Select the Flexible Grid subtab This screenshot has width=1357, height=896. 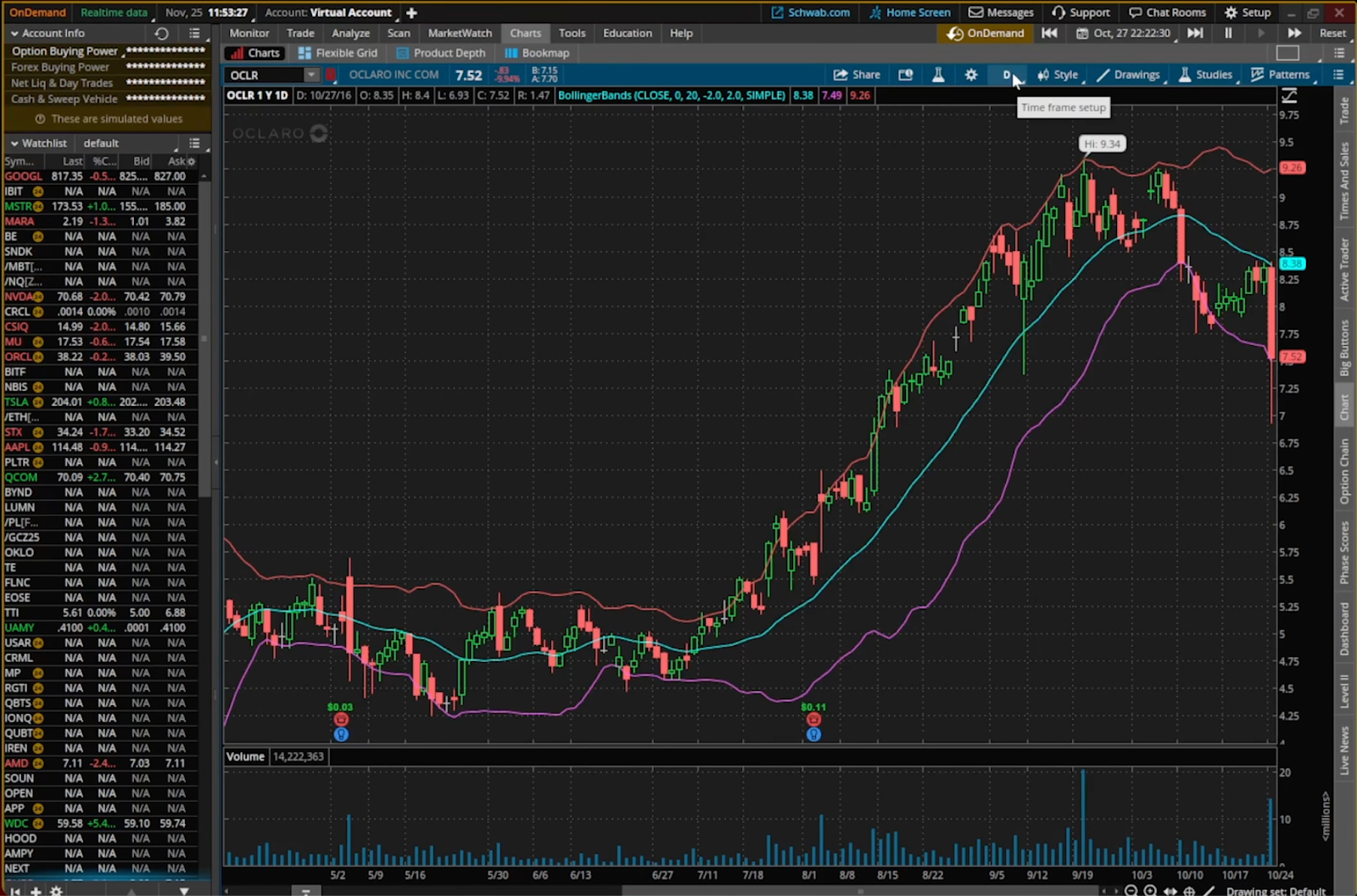[x=338, y=53]
